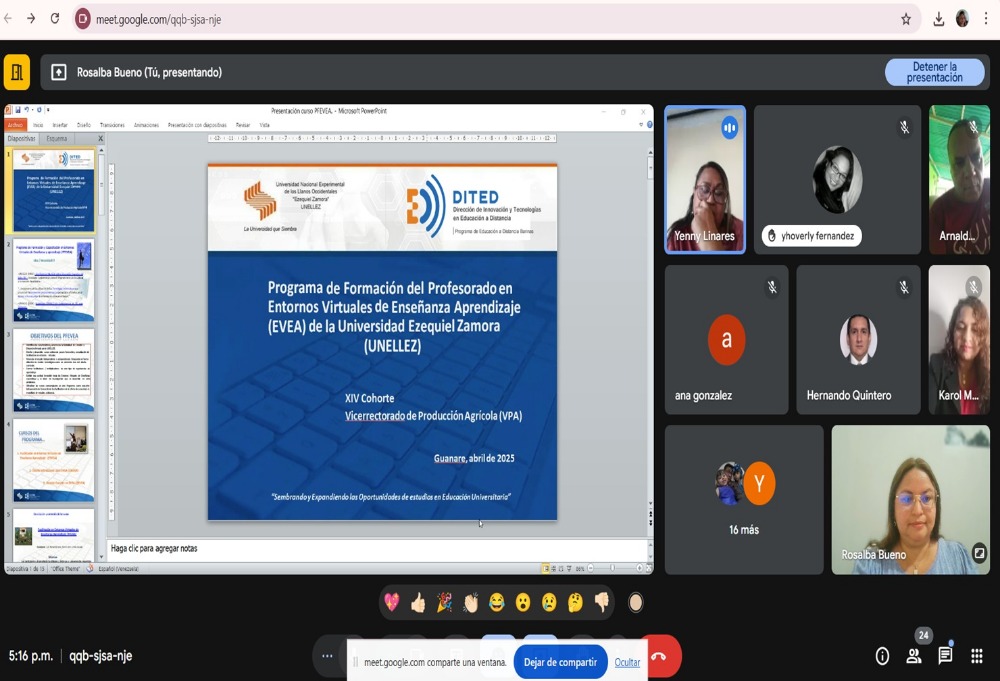This screenshot has height=681, width=1000.
Task: Send the heart emoji reaction
Action: tap(391, 602)
